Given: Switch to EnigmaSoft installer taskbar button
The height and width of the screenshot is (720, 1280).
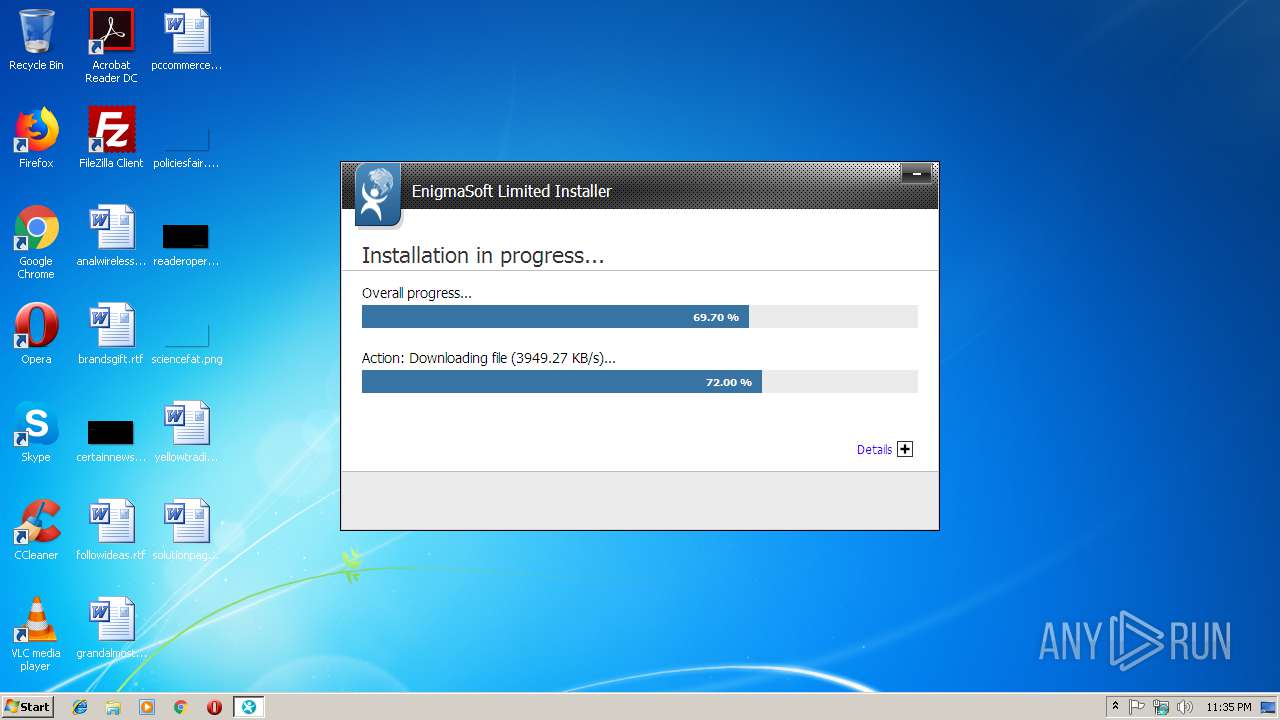Looking at the screenshot, I should pyautogui.click(x=248, y=707).
